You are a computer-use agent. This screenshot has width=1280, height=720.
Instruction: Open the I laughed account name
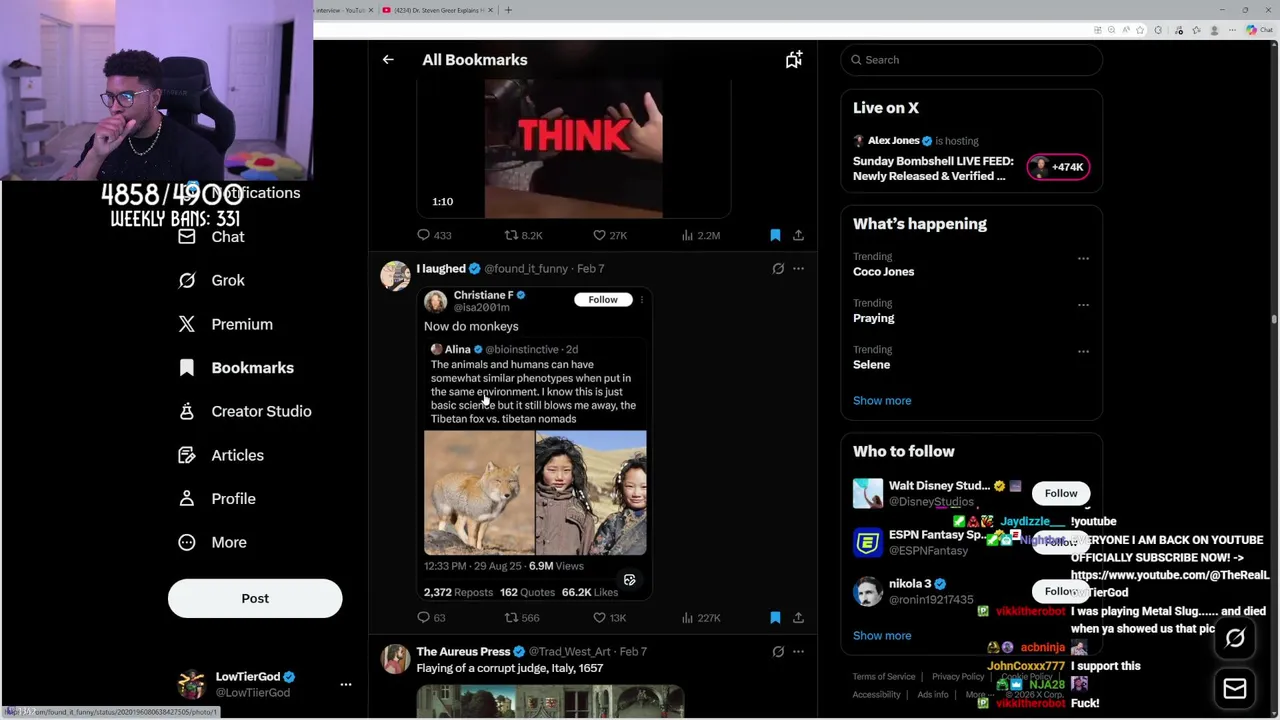tap(441, 269)
